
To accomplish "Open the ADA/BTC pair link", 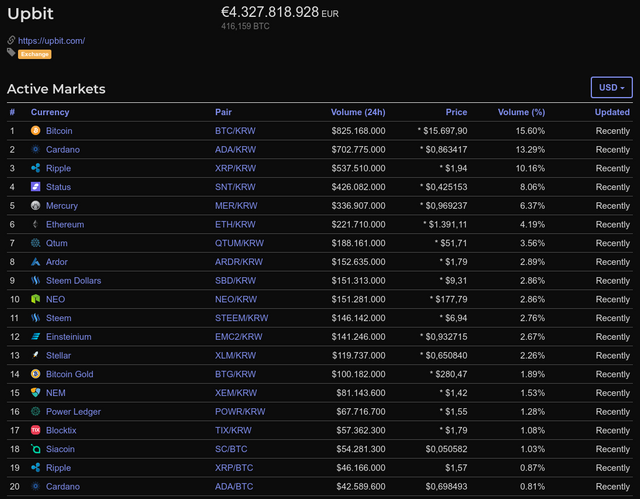I will coord(234,487).
